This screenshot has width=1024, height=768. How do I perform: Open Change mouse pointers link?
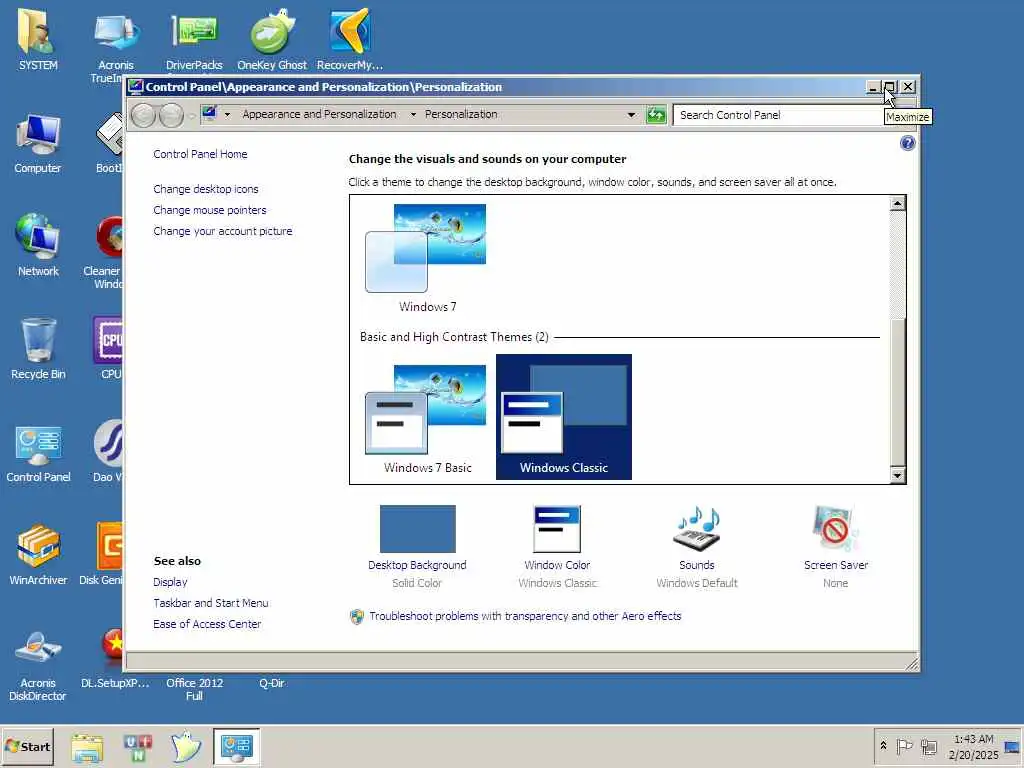(210, 210)
